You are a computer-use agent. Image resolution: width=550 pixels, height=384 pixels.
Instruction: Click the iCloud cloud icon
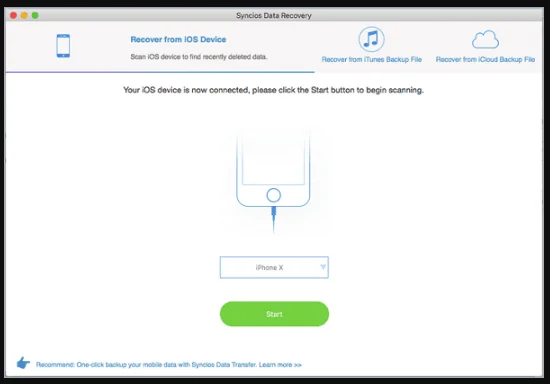point(485,39)
